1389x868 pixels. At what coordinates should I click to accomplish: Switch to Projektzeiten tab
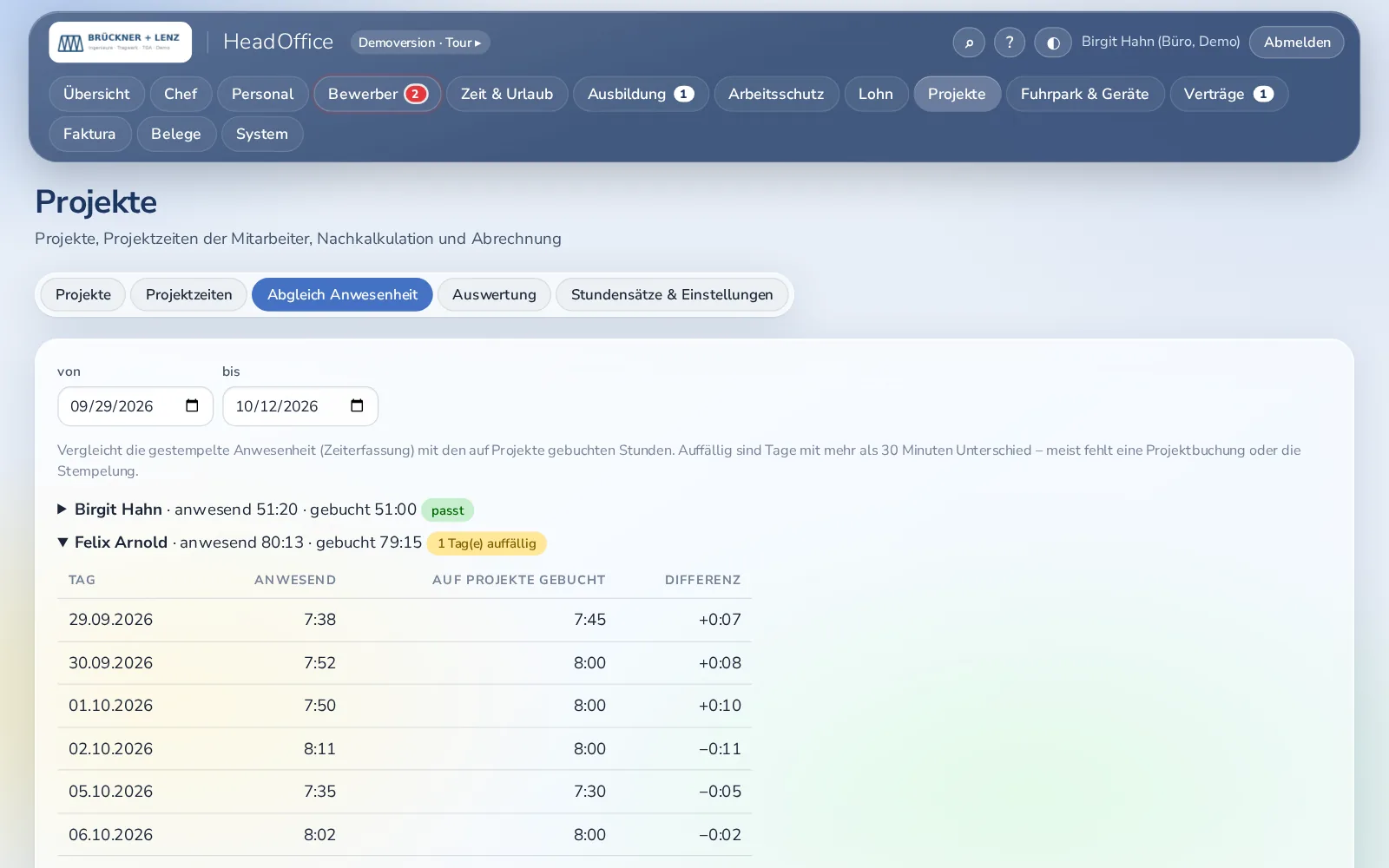189,294
